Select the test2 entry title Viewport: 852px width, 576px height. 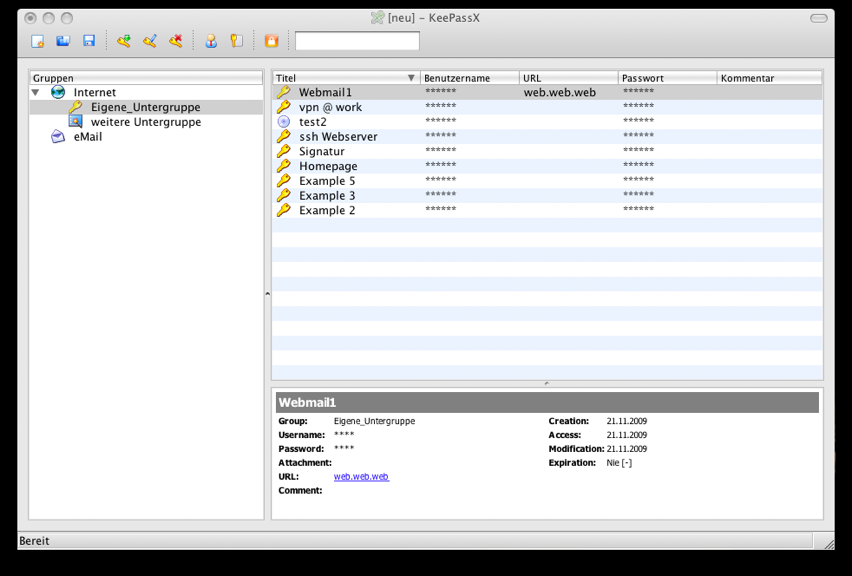tap(313, 122)
